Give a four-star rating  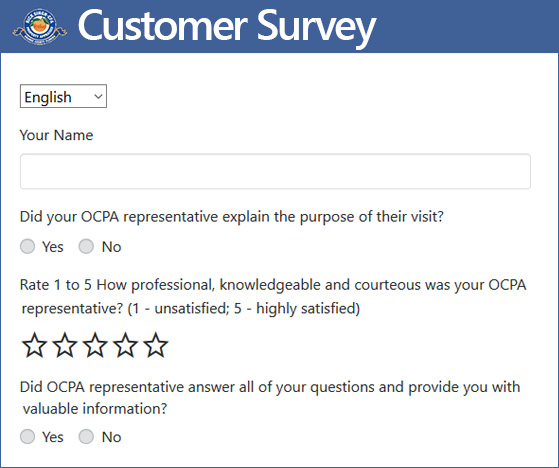pos(125,345)
